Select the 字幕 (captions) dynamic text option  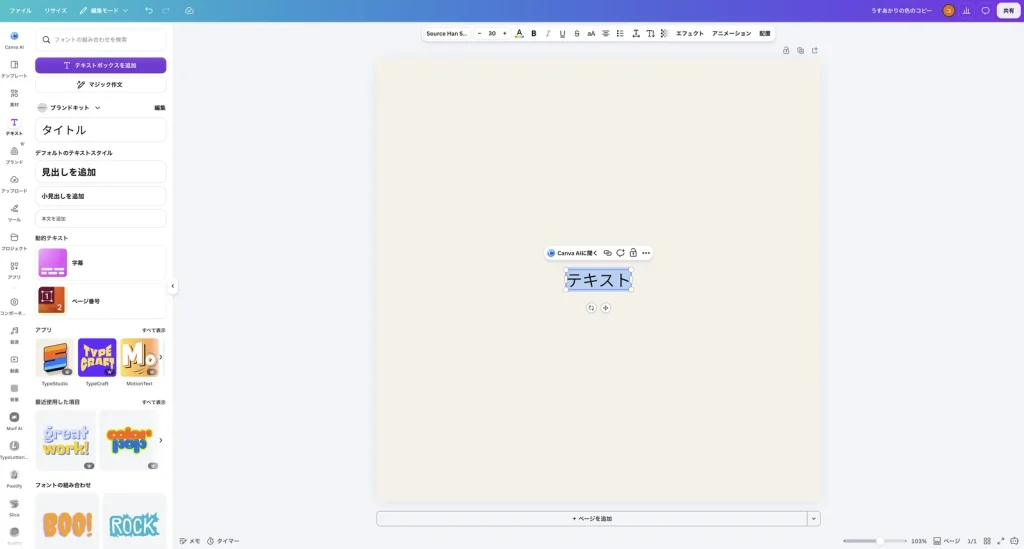[101, 263]
